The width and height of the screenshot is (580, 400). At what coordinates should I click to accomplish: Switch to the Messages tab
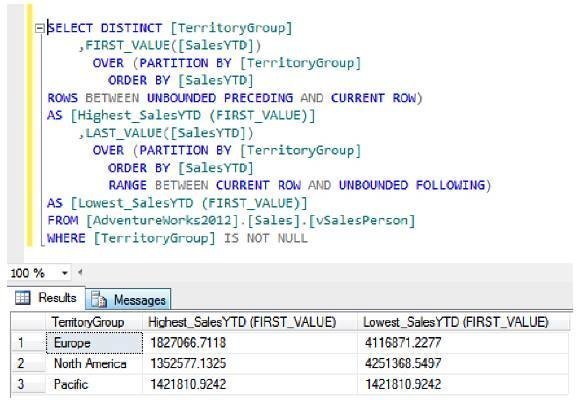pos(128,300)
